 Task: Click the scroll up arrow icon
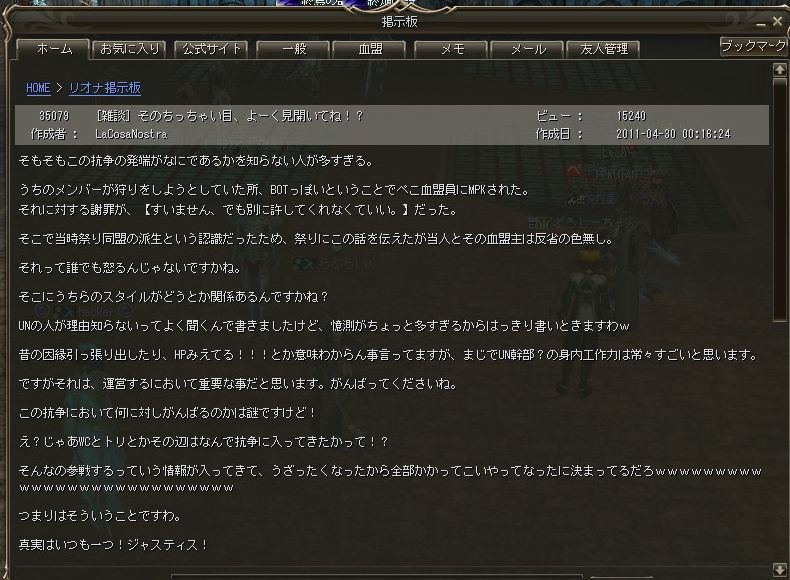[779, 70]
